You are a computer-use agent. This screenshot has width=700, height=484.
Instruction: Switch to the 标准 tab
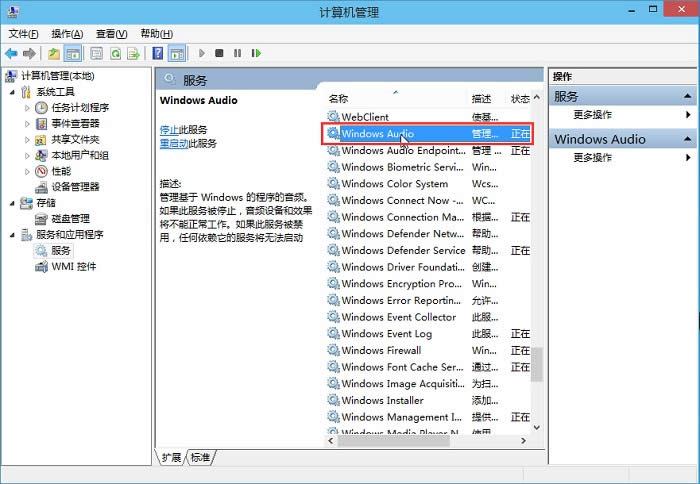pos(200,457)
